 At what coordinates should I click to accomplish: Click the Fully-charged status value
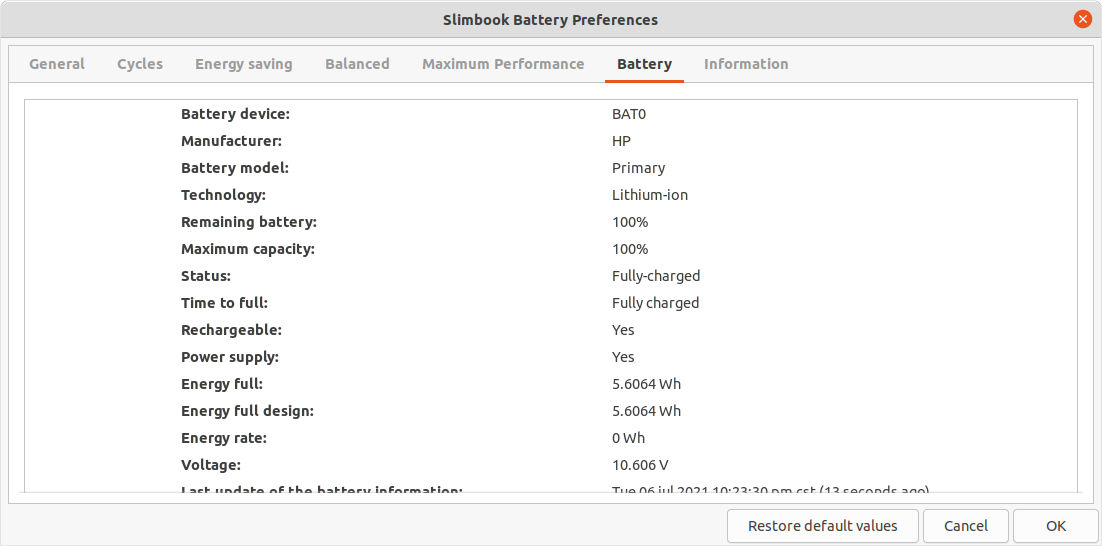[x=656, y=276]
